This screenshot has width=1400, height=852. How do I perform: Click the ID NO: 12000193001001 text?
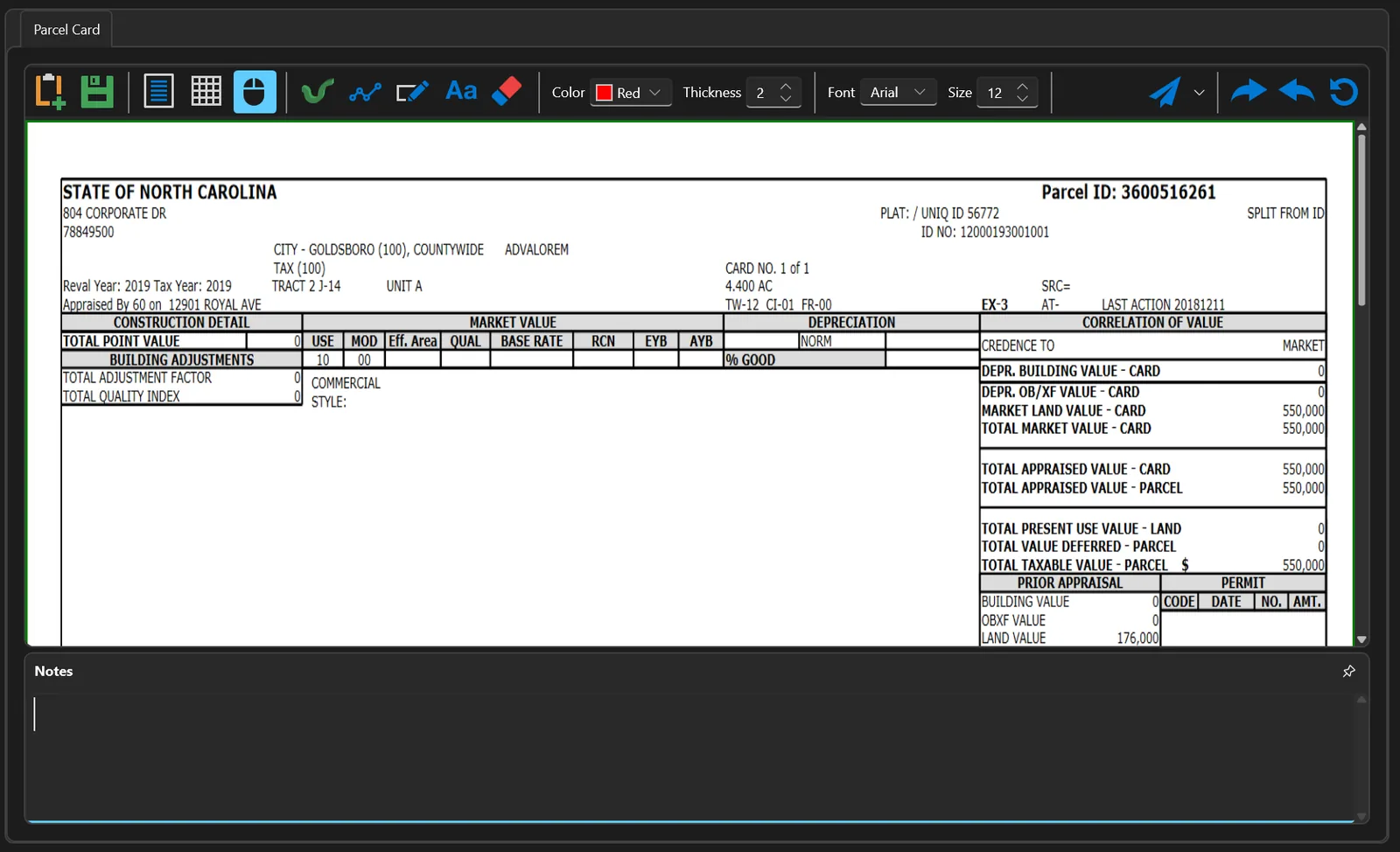[984, 233]
